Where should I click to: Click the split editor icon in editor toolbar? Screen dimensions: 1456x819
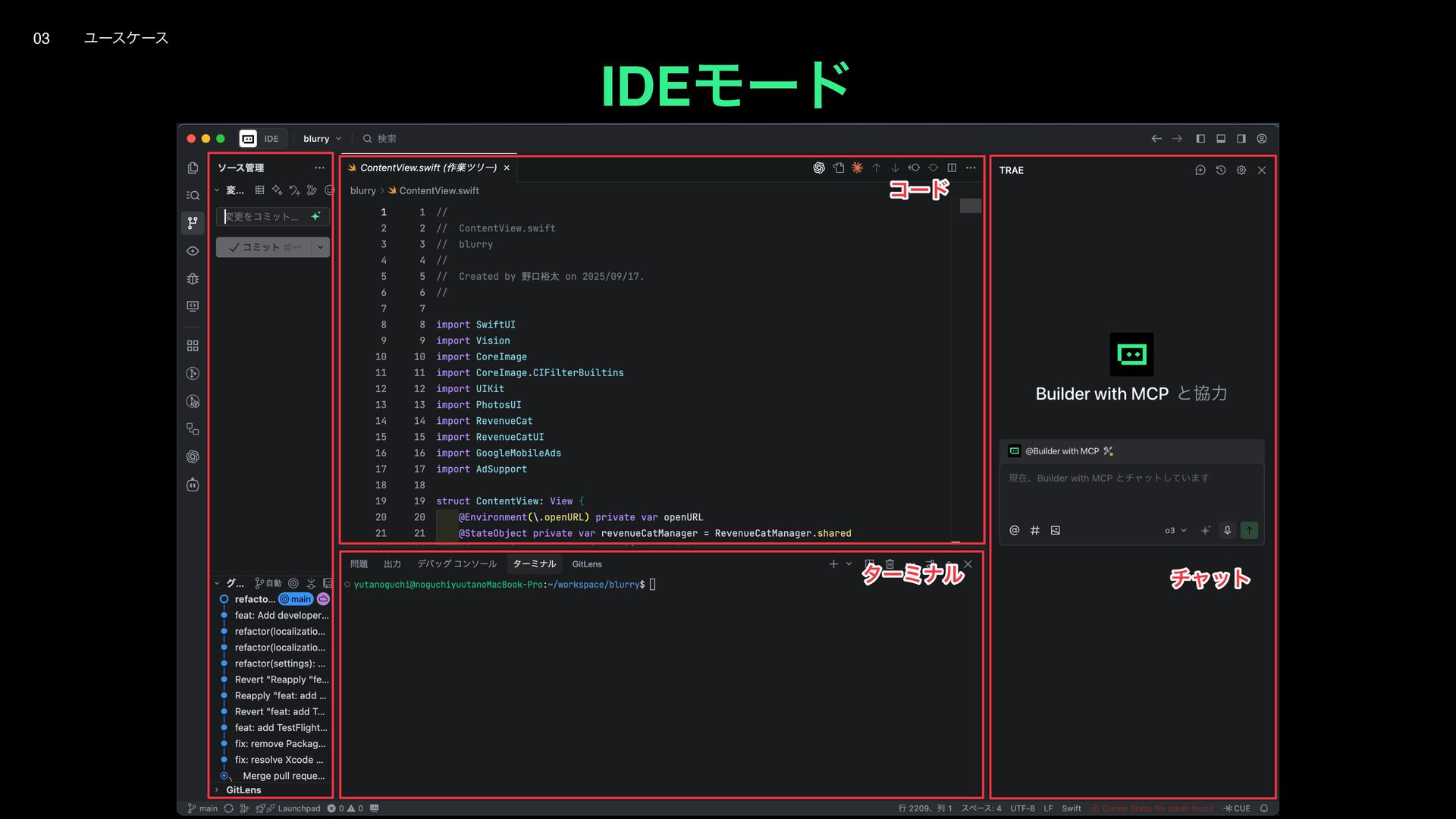pos(952,168)
